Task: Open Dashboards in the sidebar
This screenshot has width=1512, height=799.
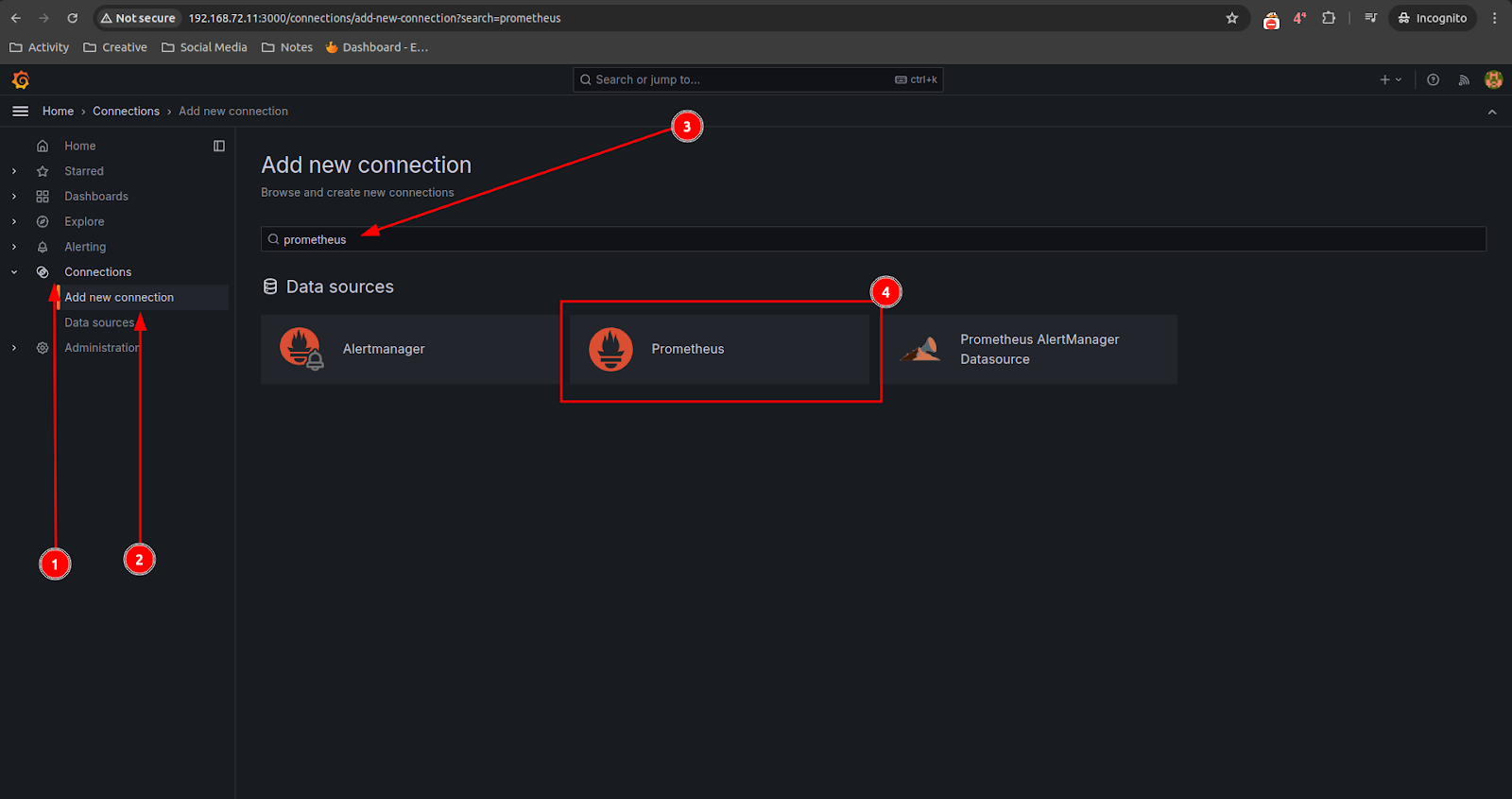Action: coord(96,197)
